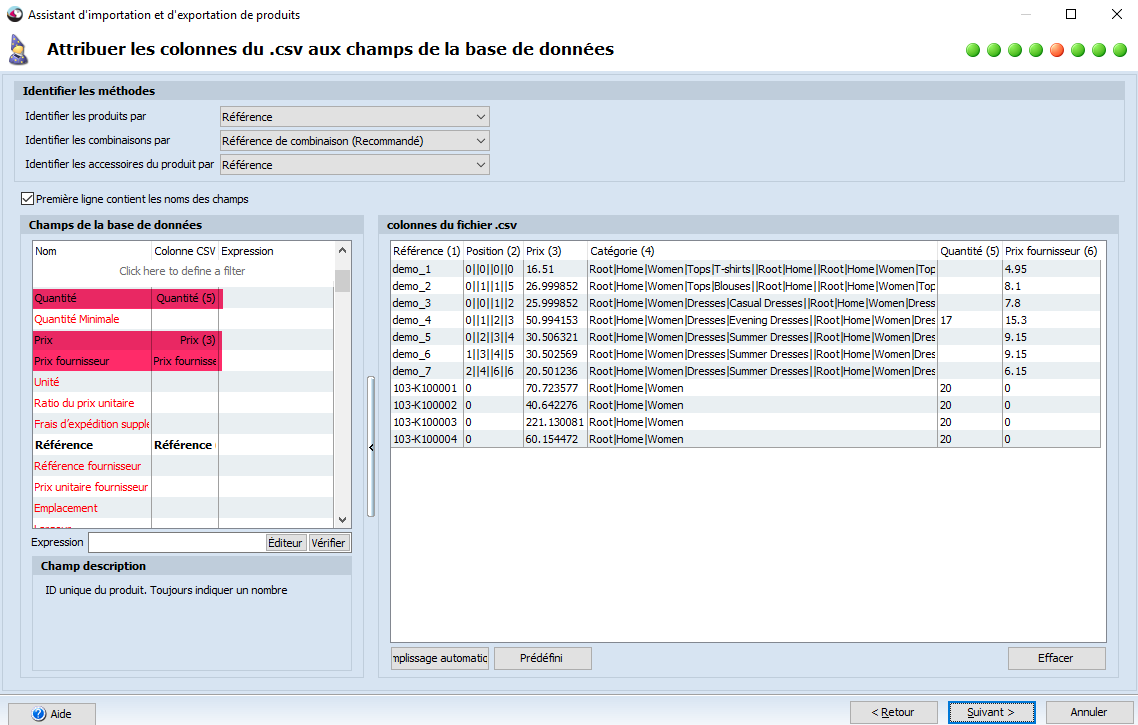Open the Éditeur for the expression
The height and width of the screenshot is (725, 1138).
tap(284, 542)
